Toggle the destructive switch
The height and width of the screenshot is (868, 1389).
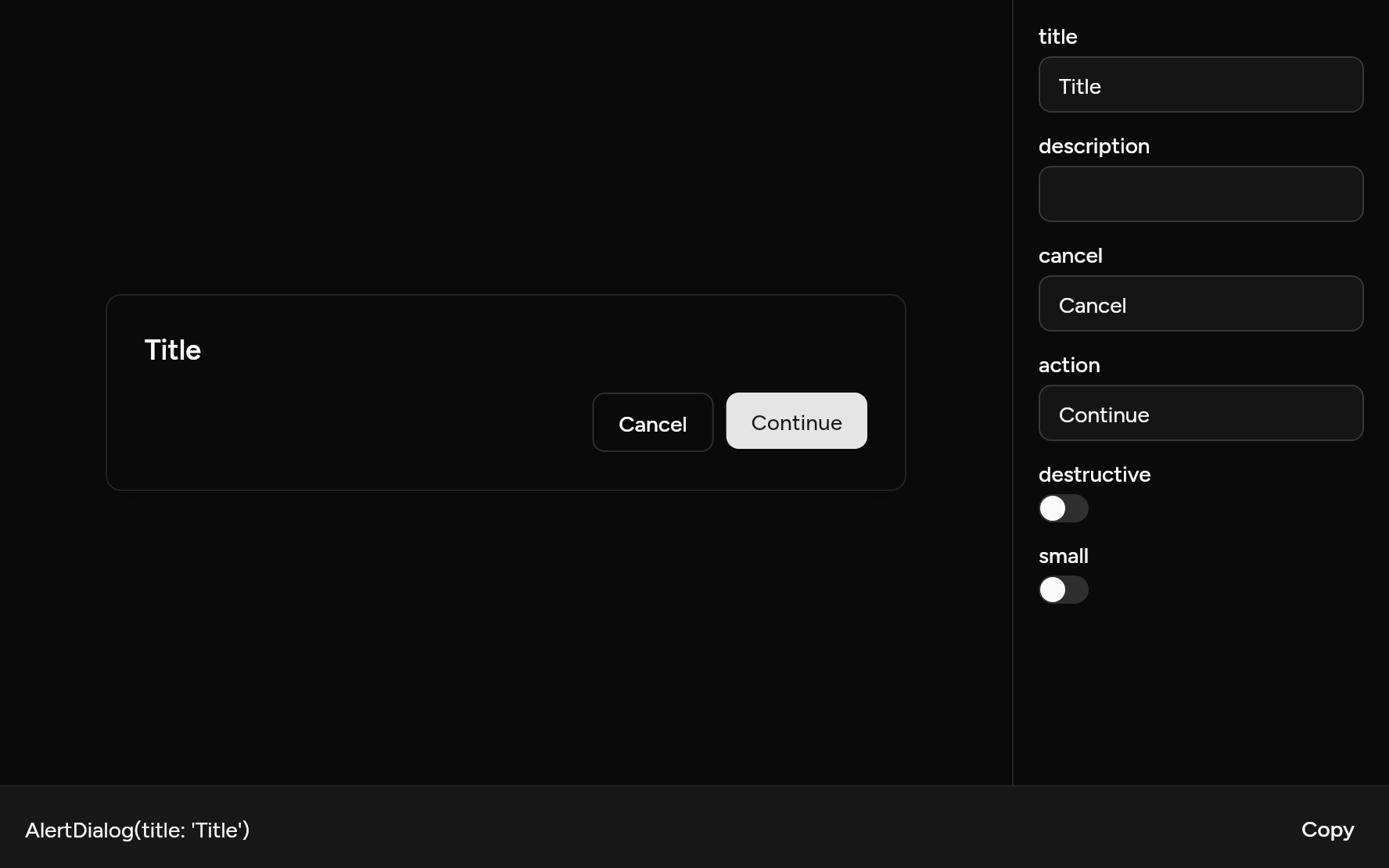[1063, 508]
